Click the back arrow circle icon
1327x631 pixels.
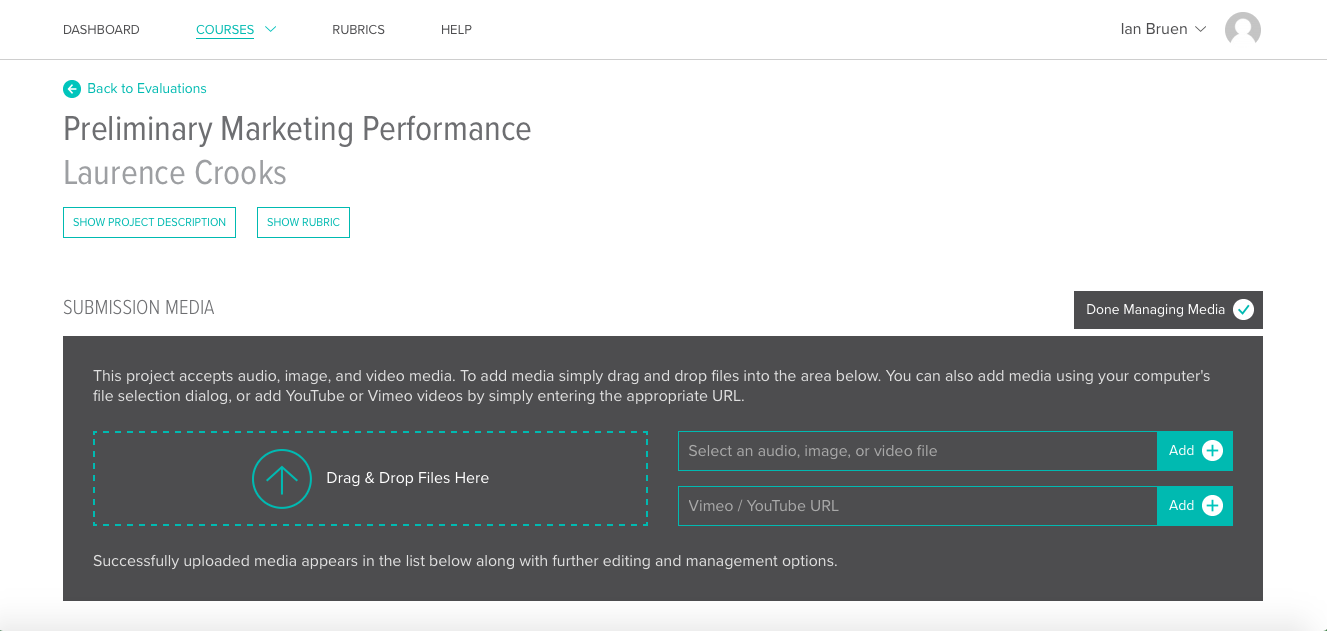[x=72, y=89]
